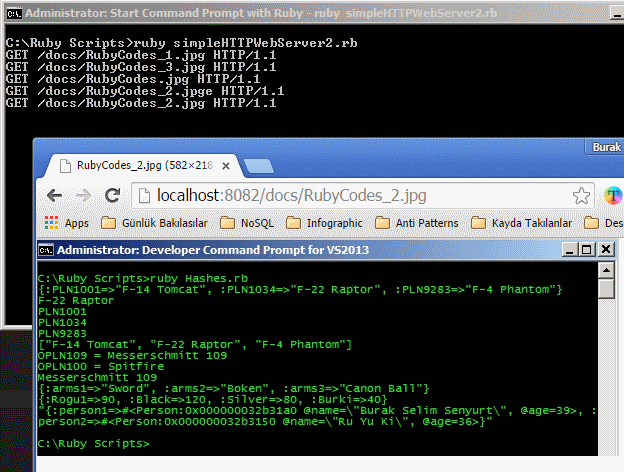This screenshot has height=472, width=624.
Task: Open a new Chrome tab
Action: pyautogui.click(x=259, y=166)
